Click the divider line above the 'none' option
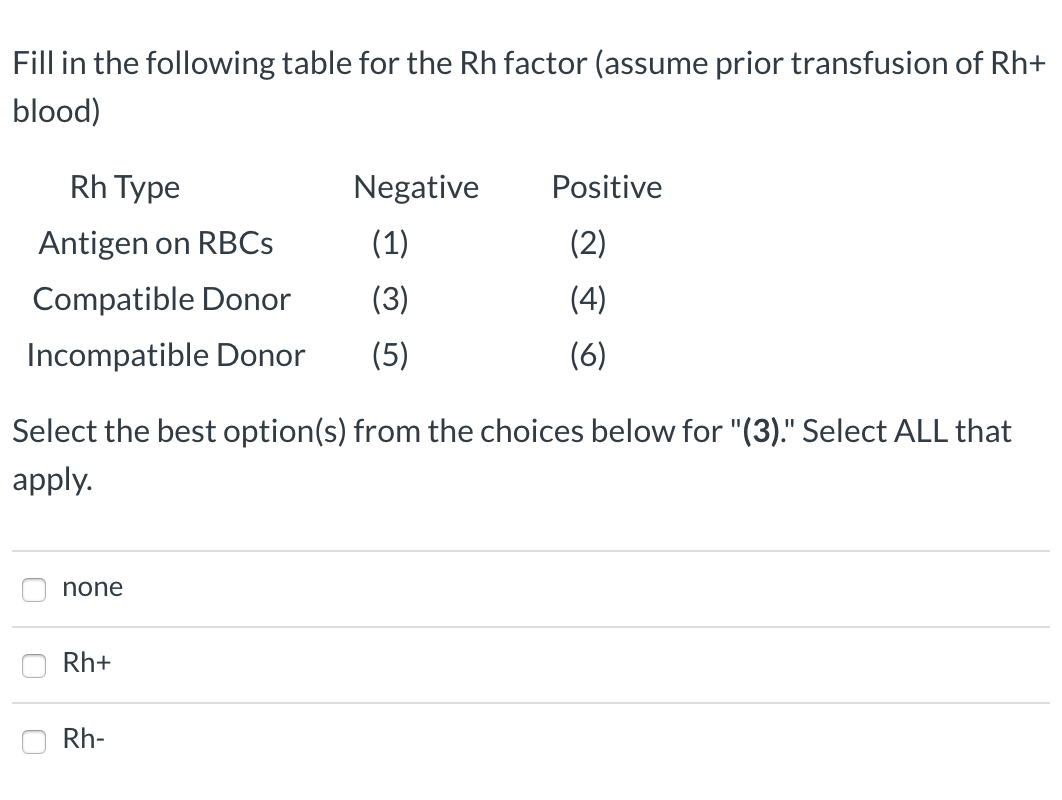Screen dimensions: 1062x800 (530, 550)
